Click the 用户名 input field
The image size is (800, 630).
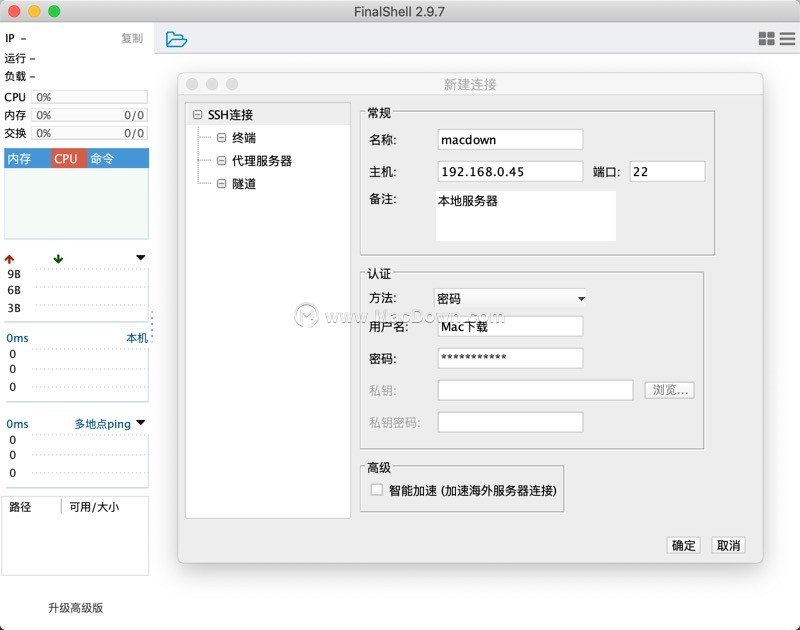coord(510,326)
